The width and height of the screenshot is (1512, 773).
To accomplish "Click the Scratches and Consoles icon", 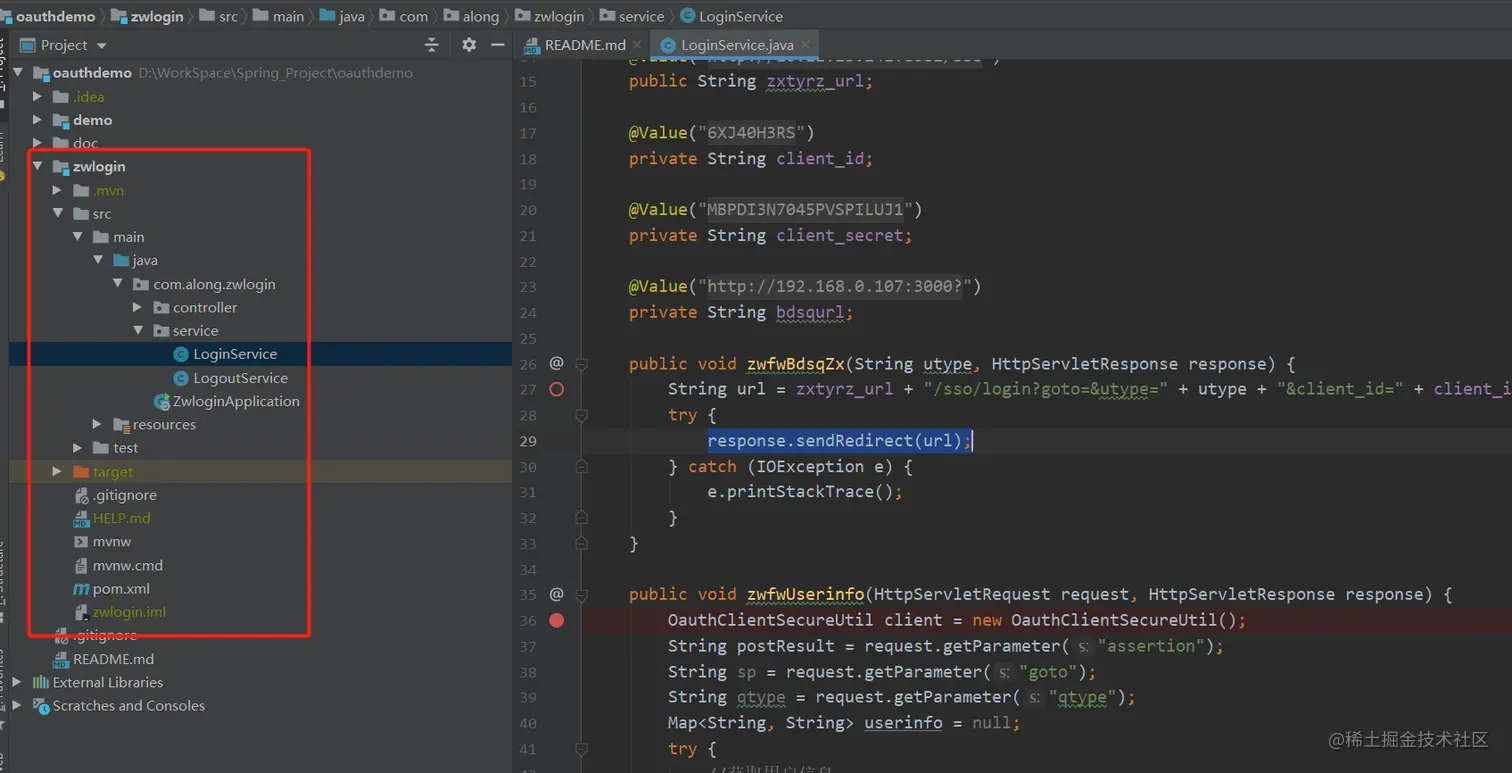I will (41, 706).
